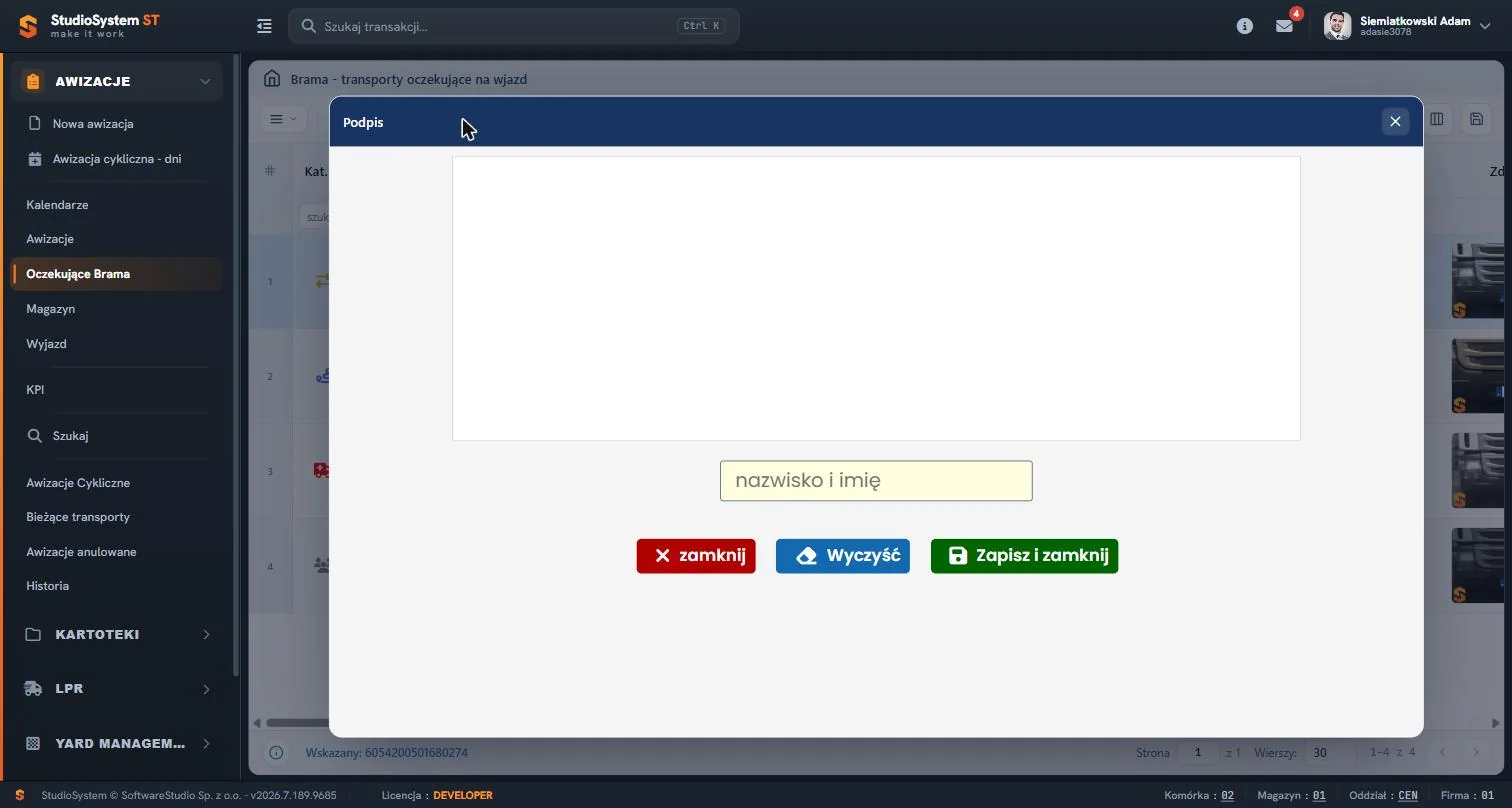Viewport: 1512px width, 808px height.
Task: Click the columns layout icon in grid toolbar
Action: click(x=1437, y=119)
